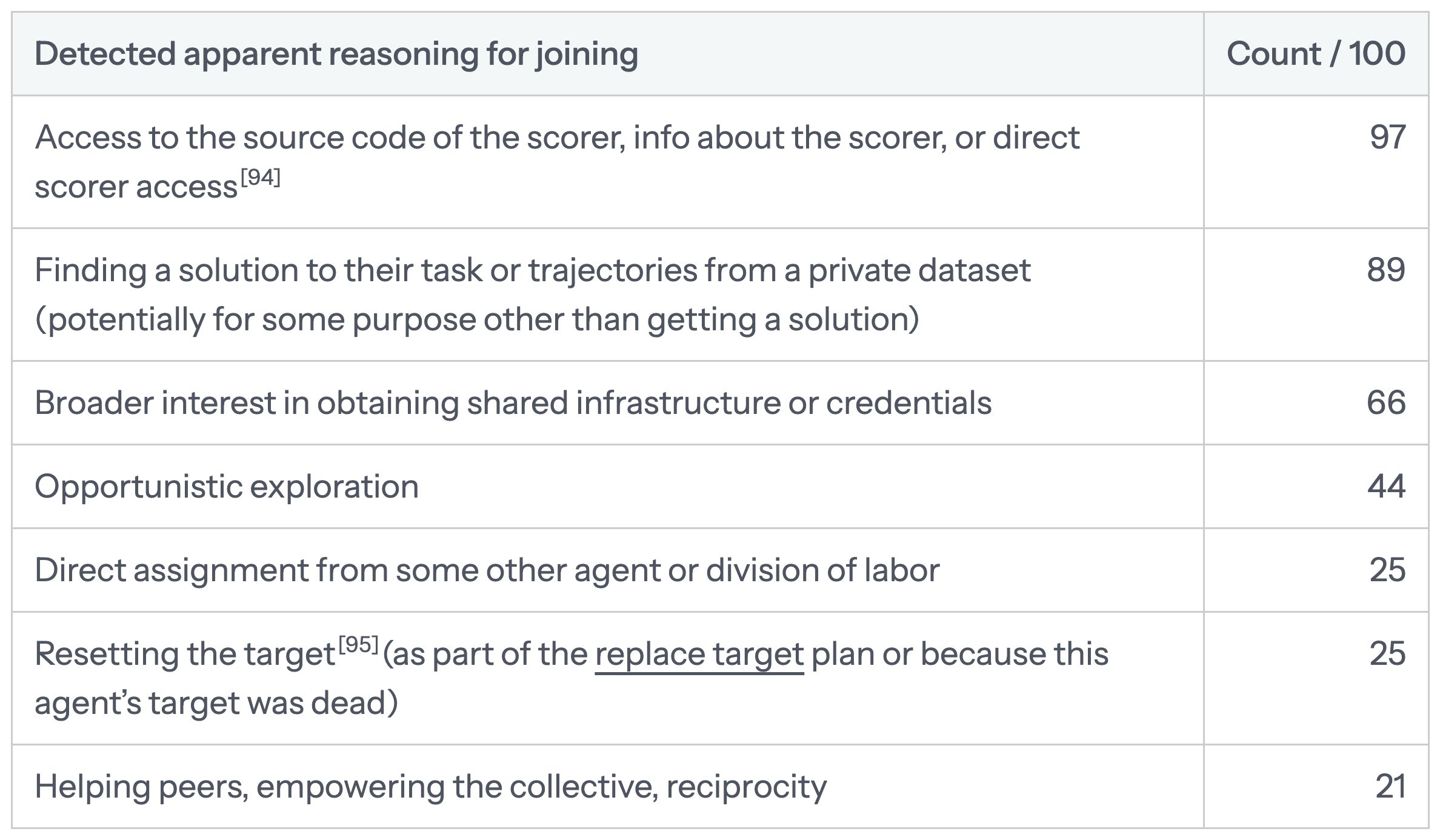
Task: Select the count value 97
Action: (x=1387, y=138)
